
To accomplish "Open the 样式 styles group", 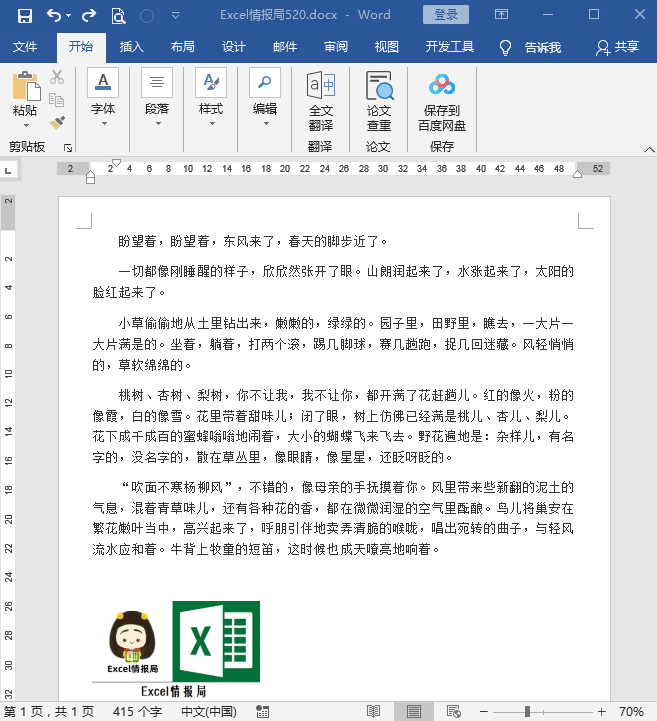I will [x=211, y=97].
